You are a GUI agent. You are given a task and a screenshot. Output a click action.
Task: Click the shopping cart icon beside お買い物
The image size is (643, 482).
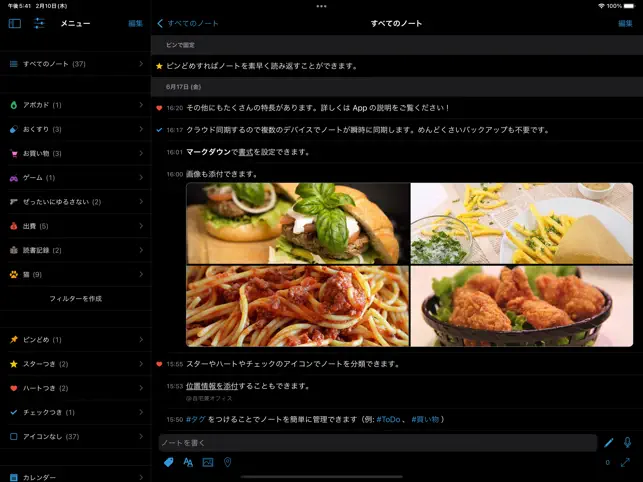click(14, 153)
